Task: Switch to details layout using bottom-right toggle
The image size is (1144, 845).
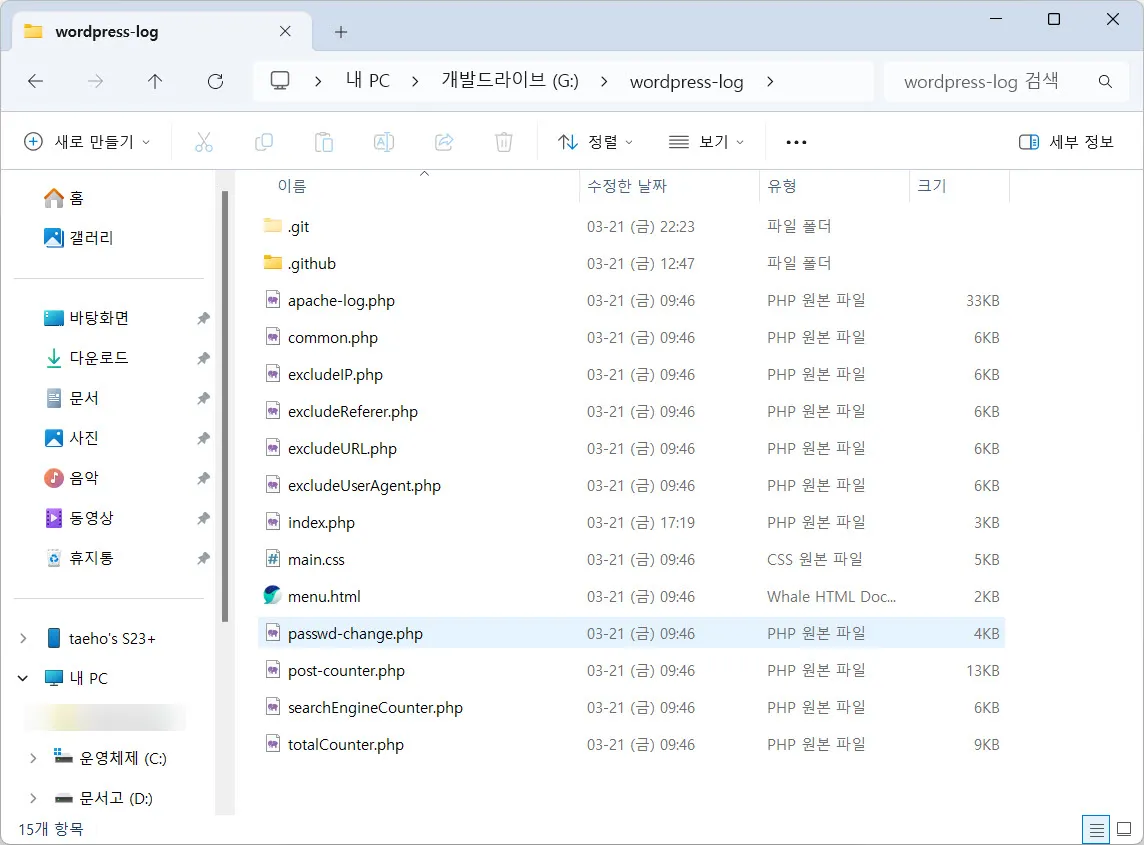Action: 1096,829
